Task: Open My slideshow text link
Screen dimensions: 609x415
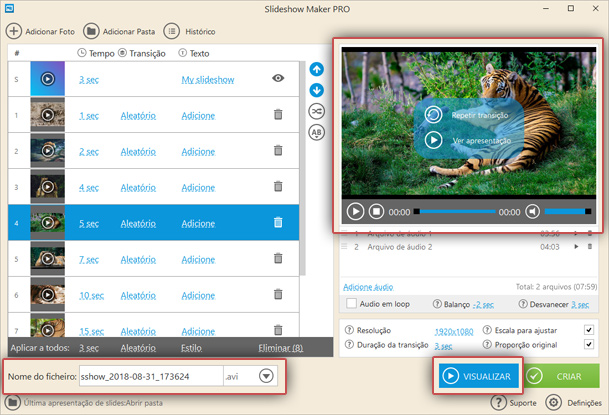Action: pos(208,80)
